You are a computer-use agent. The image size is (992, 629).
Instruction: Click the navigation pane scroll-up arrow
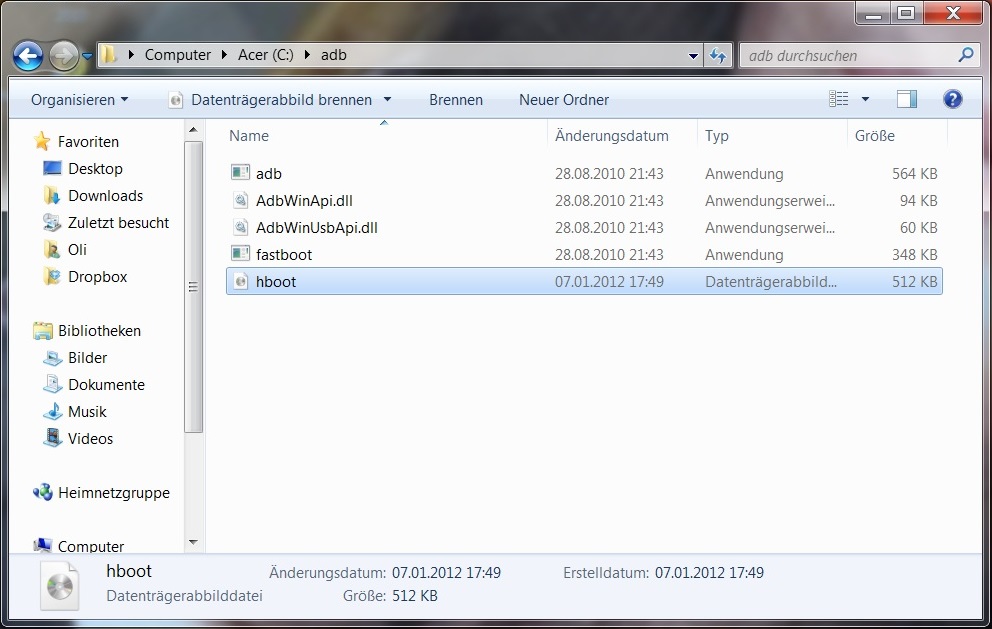[x=193, y=130]
